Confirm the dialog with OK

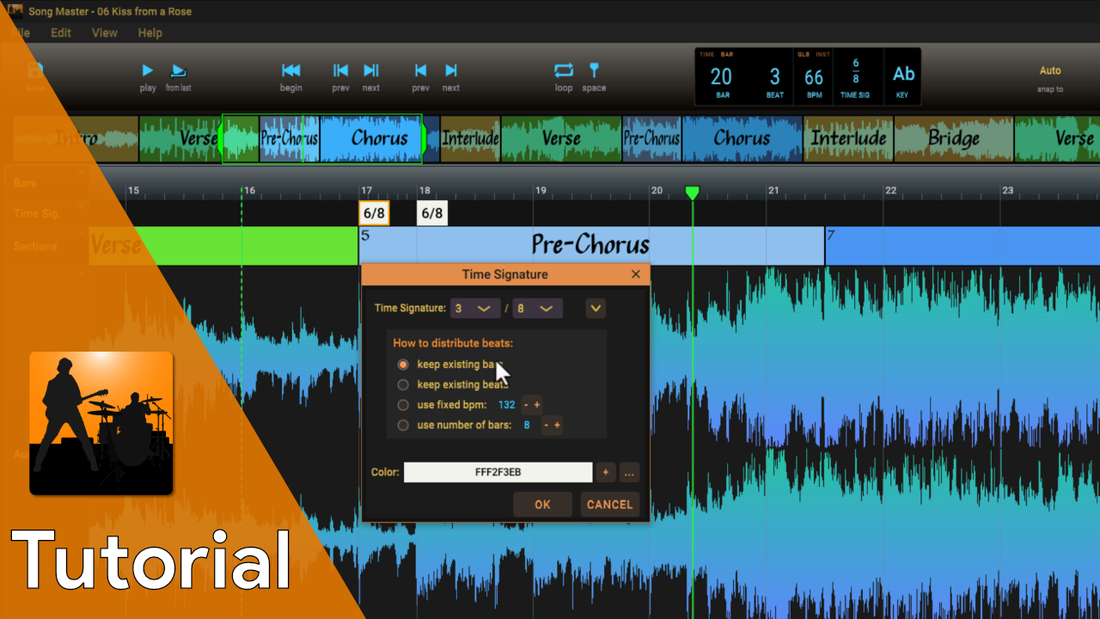pyautogui.click(x=542, y=504)
